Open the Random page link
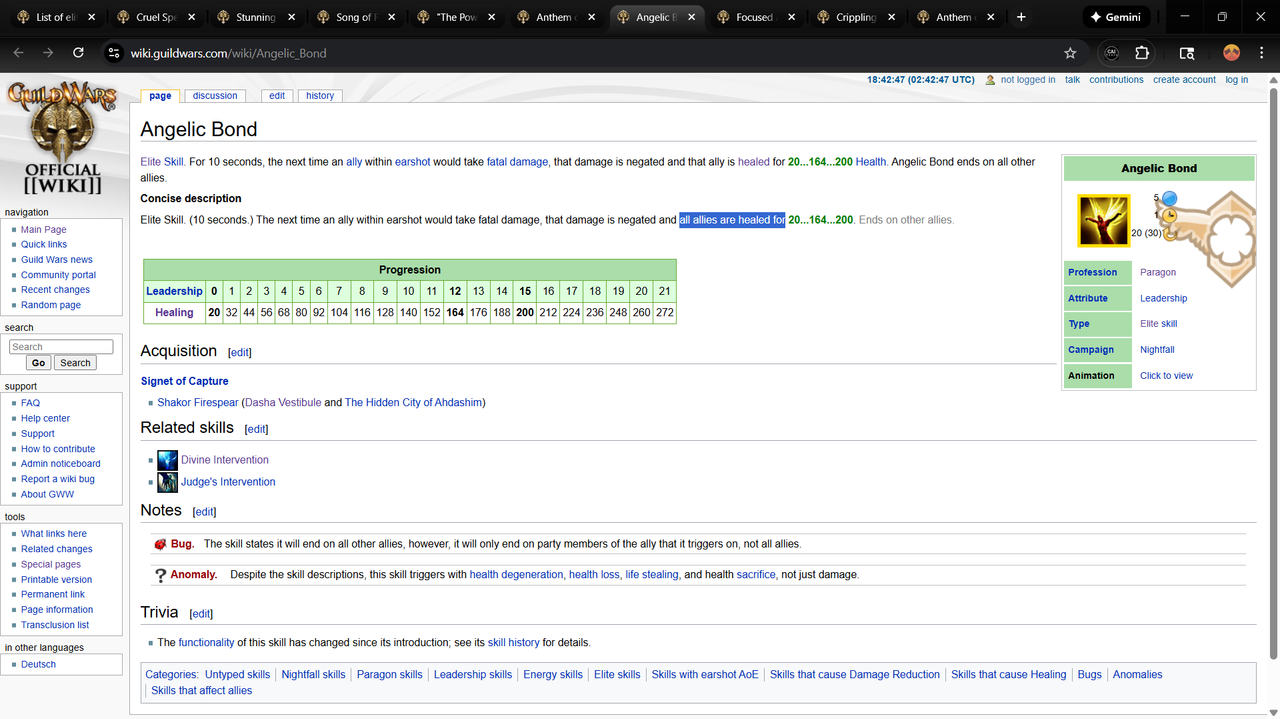The width and height of the screenshot is (1280, 719). [x=51, y=305]
